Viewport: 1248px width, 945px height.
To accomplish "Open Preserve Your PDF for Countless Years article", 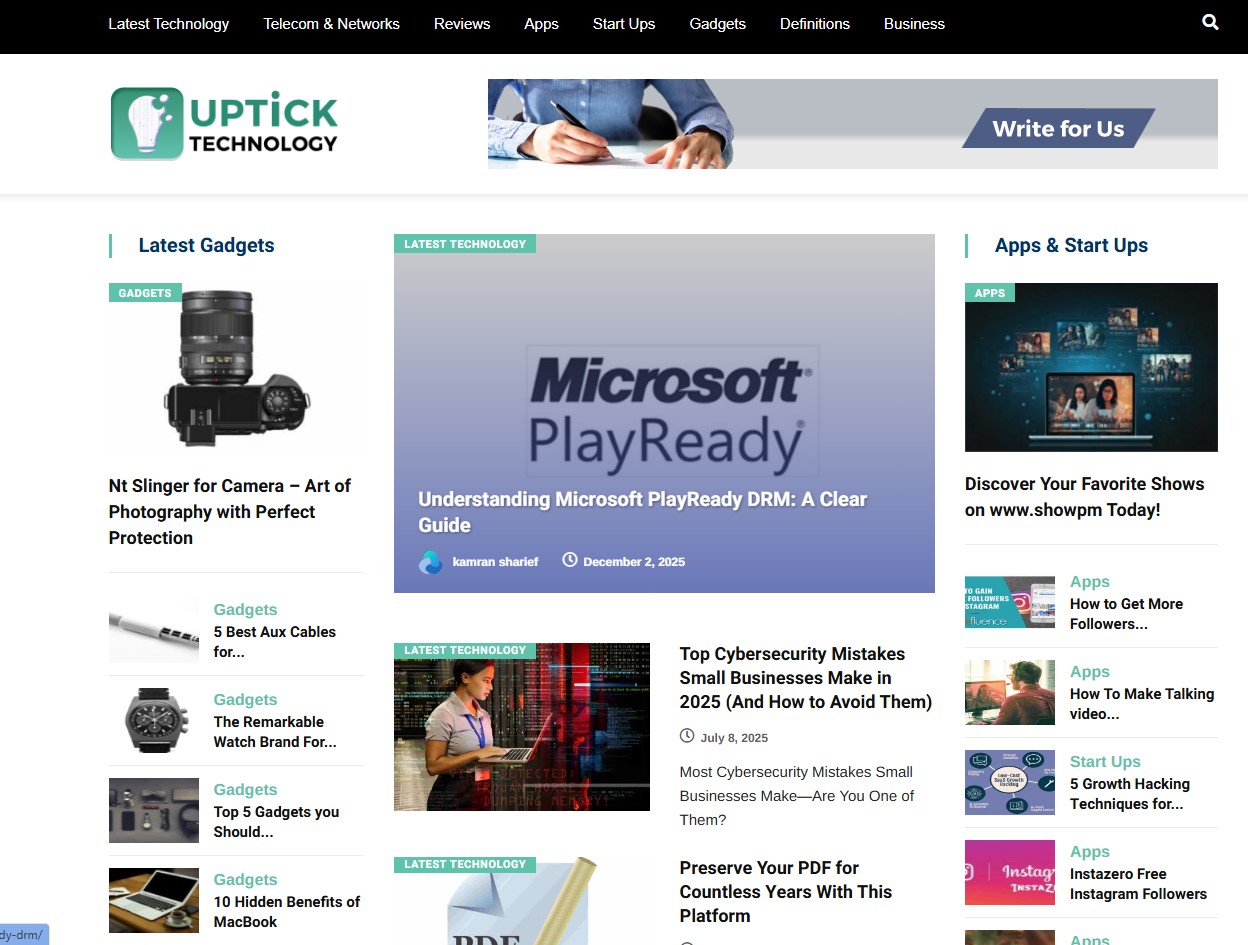I will pyautogui.click(x=785, y=891).
